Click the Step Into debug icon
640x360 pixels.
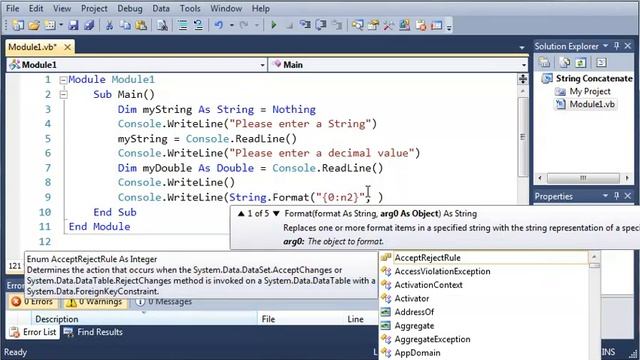tap(305, 25)
